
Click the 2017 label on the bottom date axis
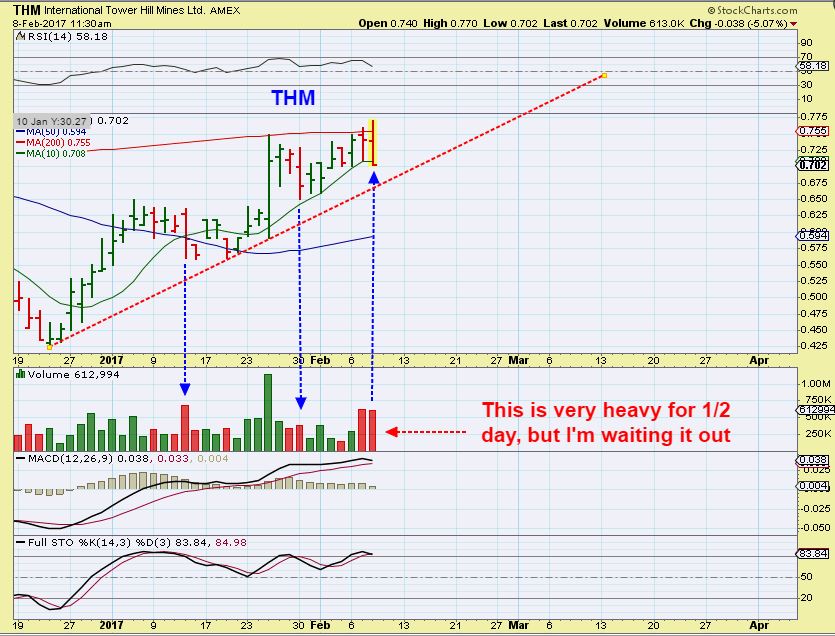[111, 625]
